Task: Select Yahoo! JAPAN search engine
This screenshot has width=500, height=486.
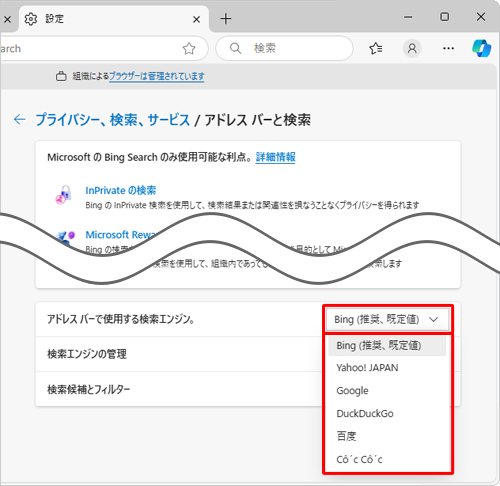Action: point(387,368)
